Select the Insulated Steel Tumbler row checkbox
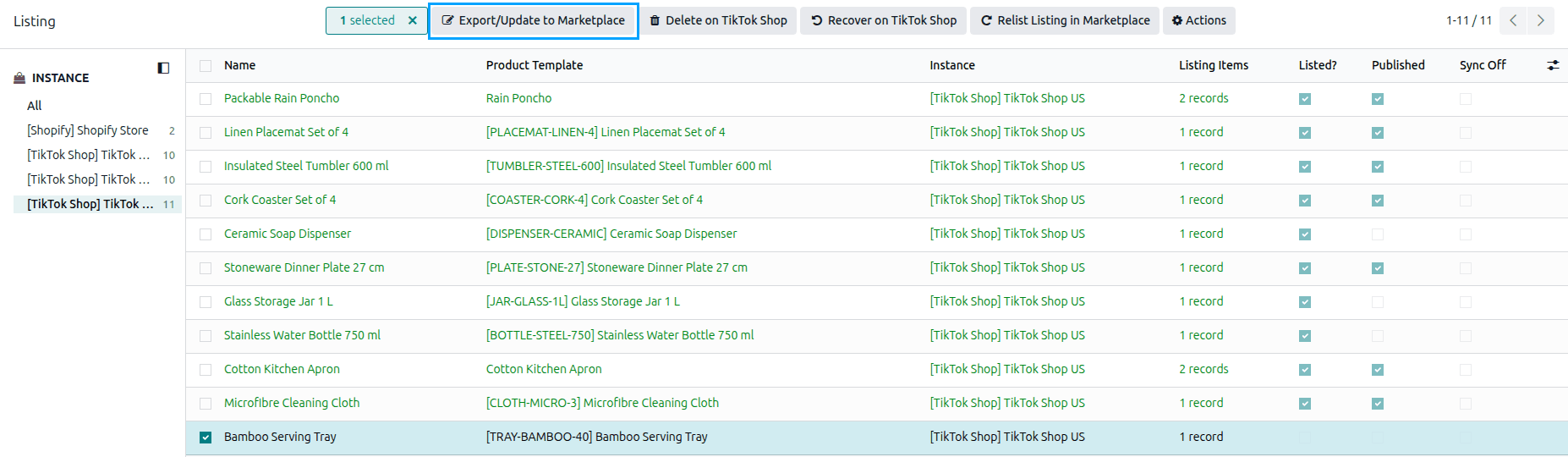Viewport: 1568px width, 457px height. (206, 167)
